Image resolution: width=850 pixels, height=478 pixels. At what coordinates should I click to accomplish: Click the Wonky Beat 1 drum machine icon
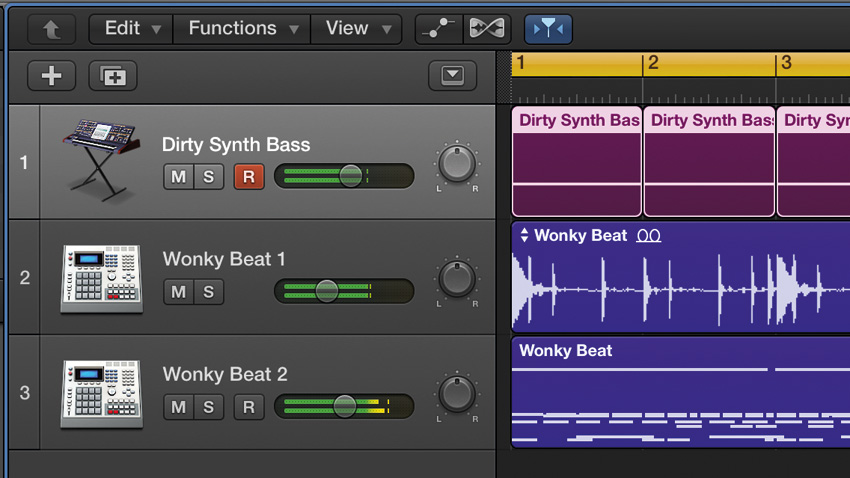coord(102,279)
